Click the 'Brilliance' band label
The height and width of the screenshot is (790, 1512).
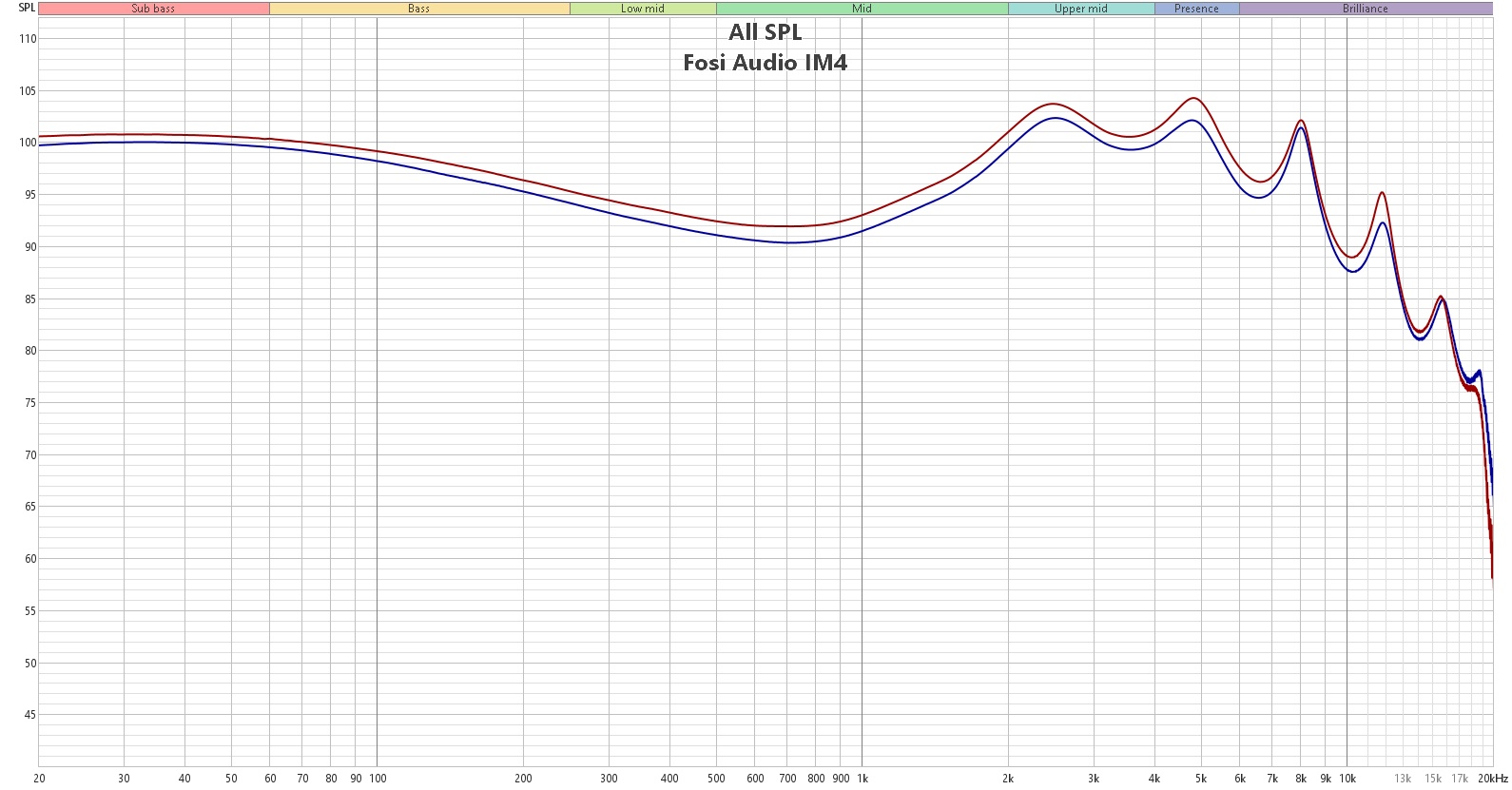[x=1366, y=9]
